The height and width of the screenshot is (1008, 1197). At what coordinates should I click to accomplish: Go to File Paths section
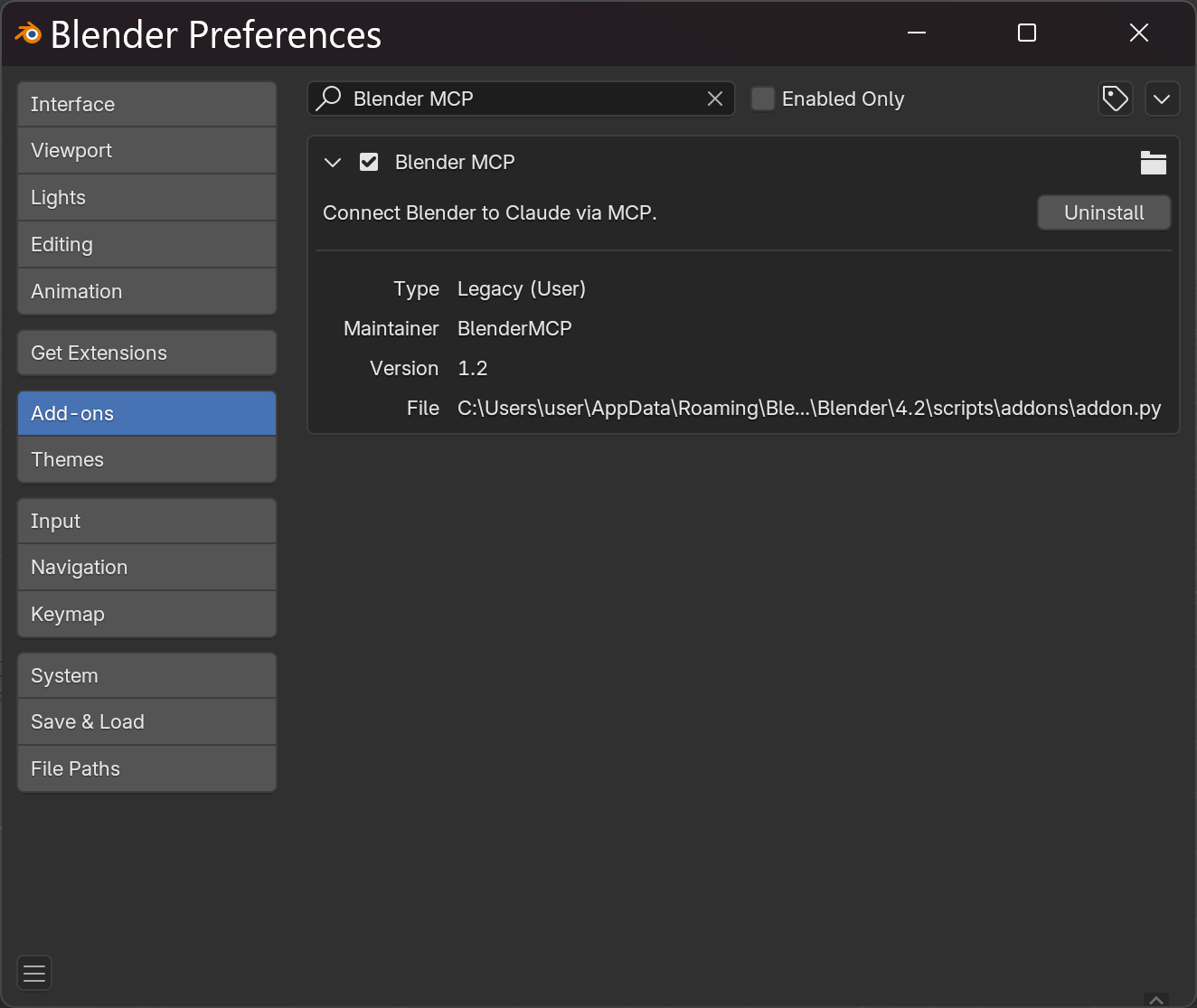[x=146, y=768]
